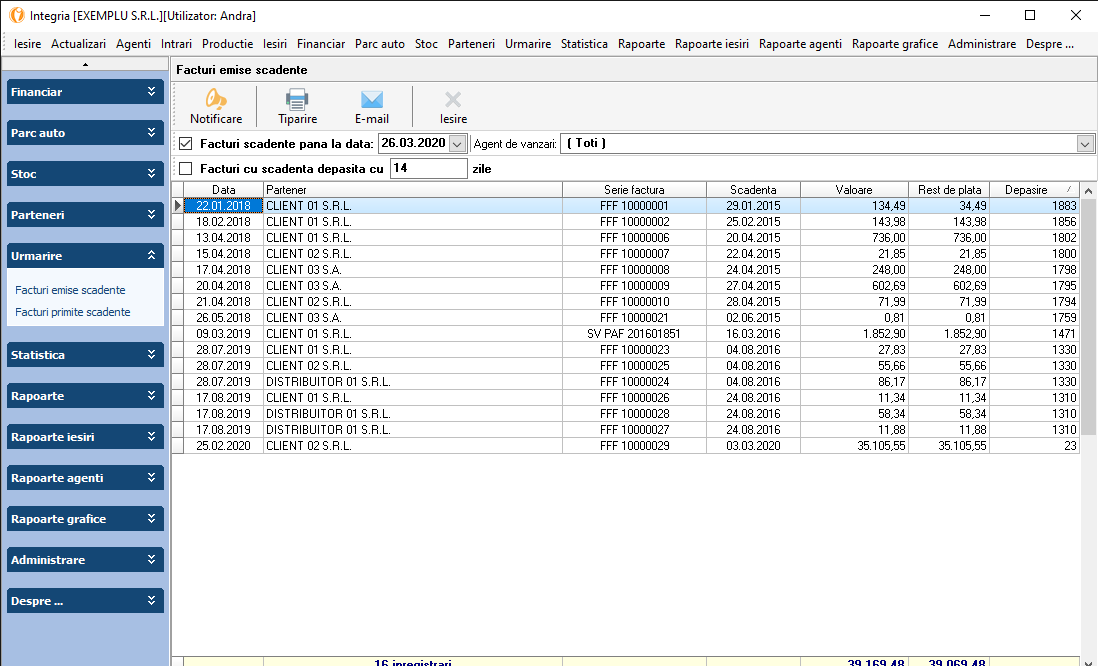Screen dimensions: 1098x666
Task: Click the Tiparire printer icon
Action: click(297, 100)
